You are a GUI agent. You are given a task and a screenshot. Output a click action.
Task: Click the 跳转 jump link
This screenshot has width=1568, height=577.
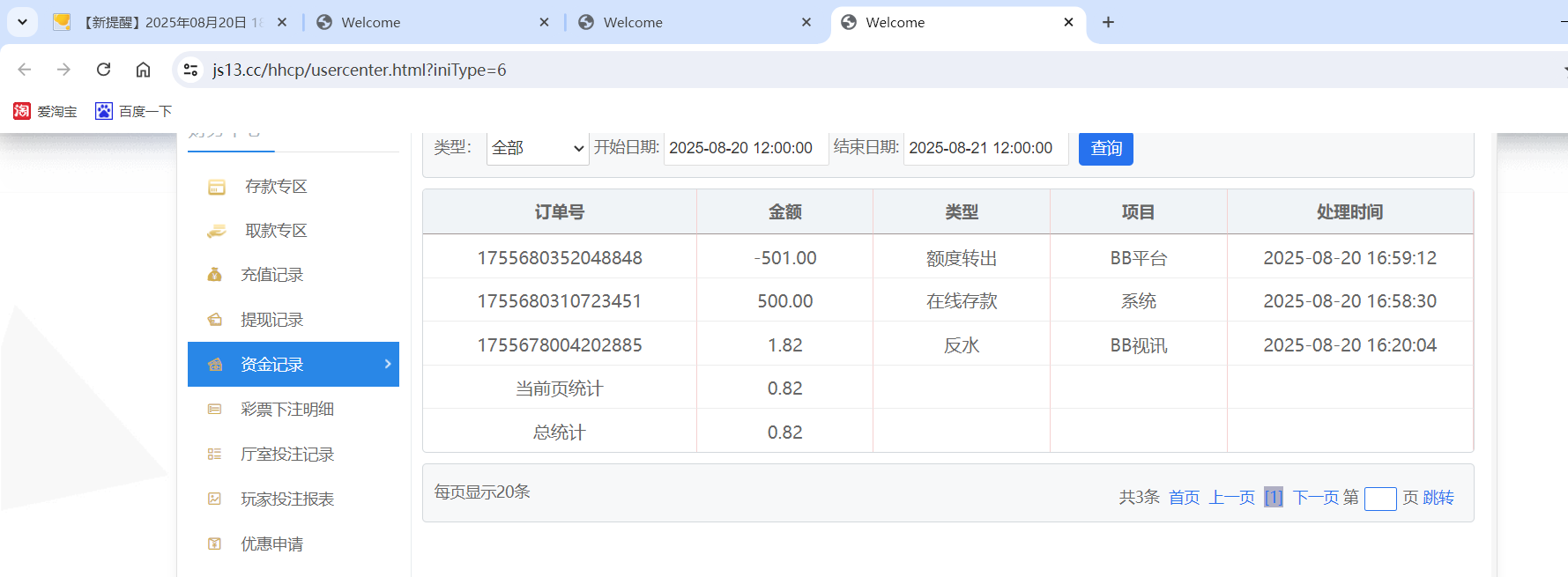click(x=1438, y=498)
